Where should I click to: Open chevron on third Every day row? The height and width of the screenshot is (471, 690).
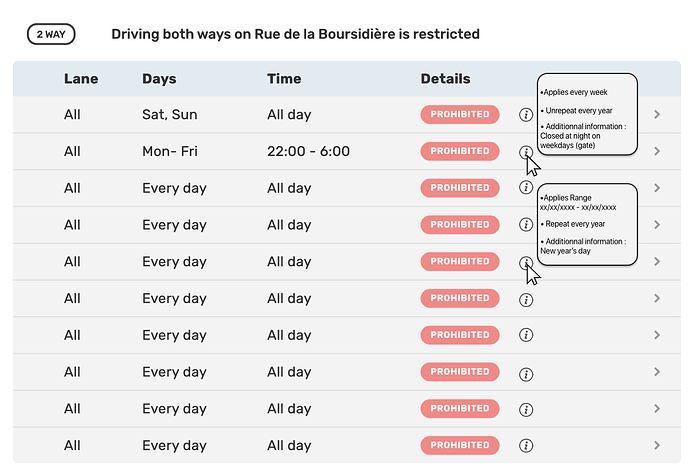657,261
